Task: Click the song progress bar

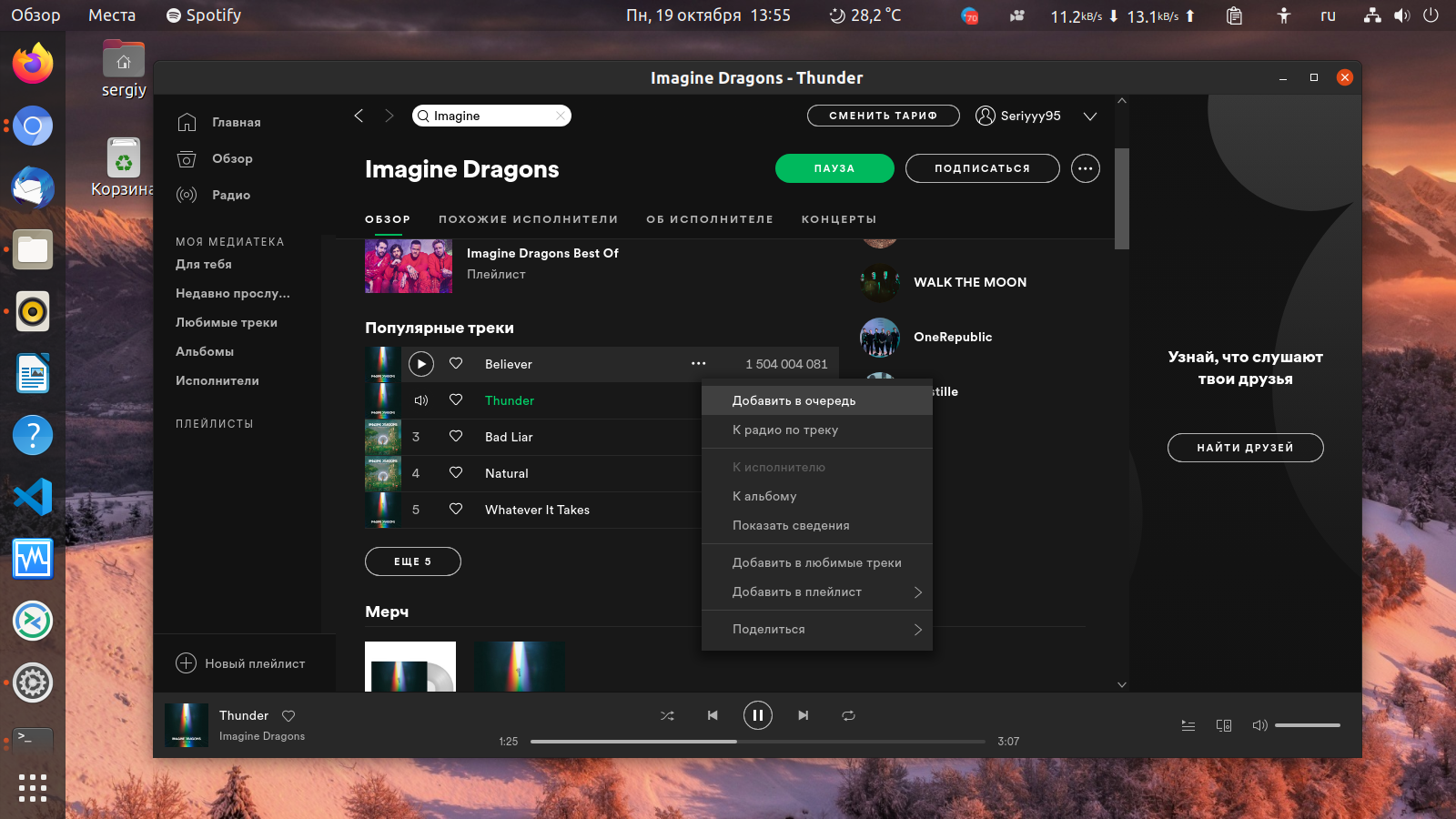Action: 757,742
